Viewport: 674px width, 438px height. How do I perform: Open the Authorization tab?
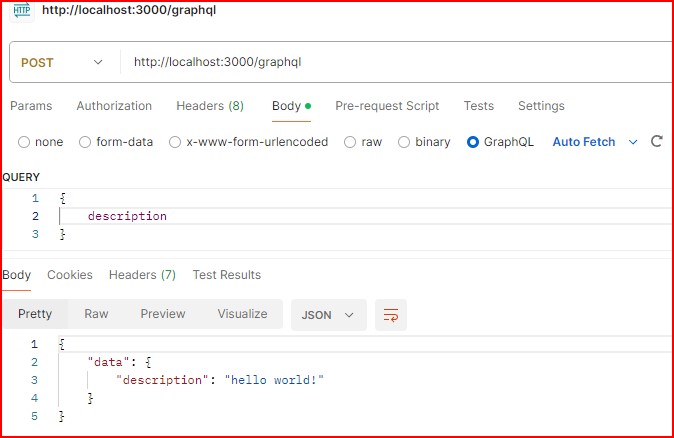point(114,106)
